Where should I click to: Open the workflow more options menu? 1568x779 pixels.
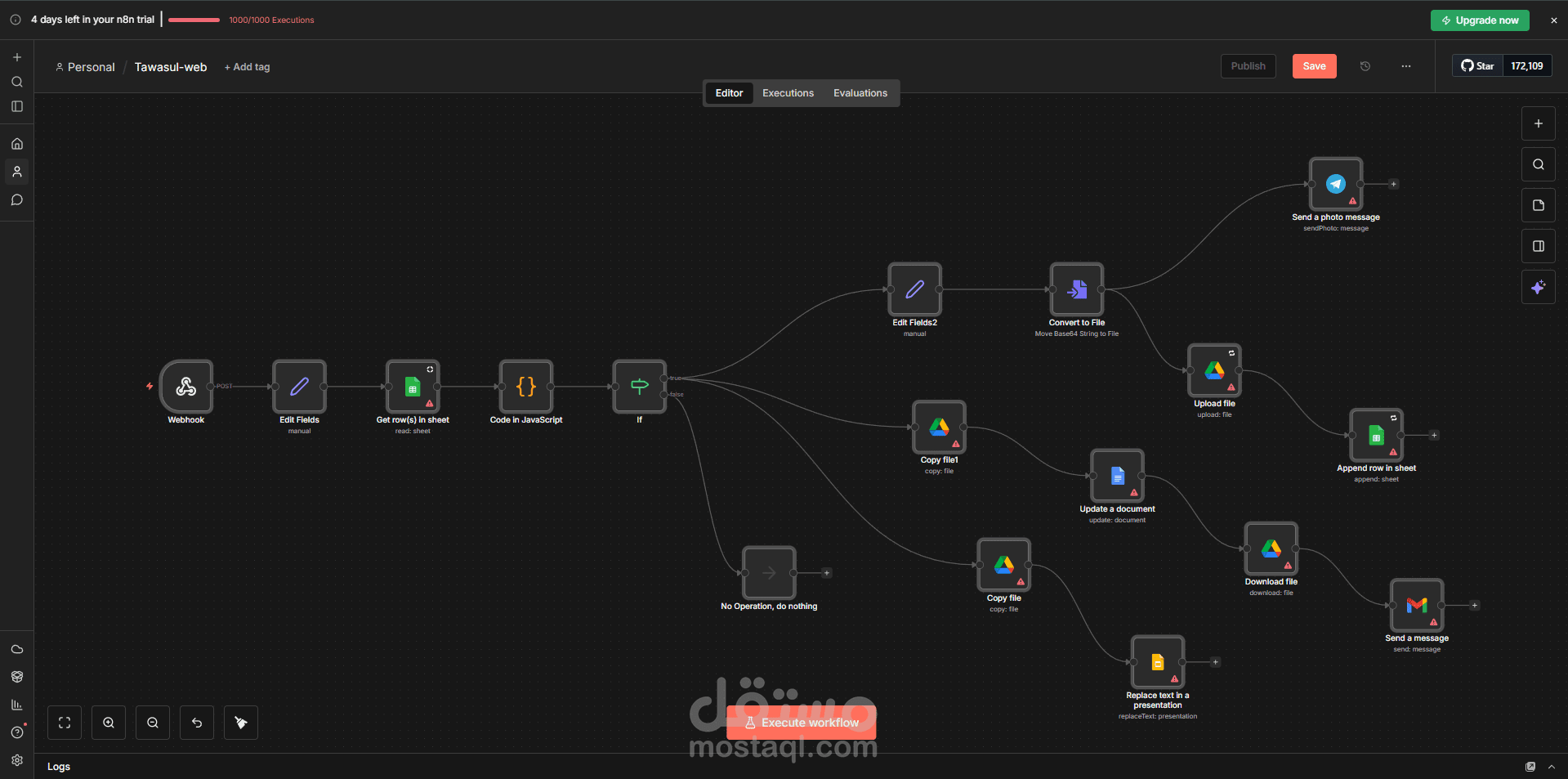coord(1406,66)
